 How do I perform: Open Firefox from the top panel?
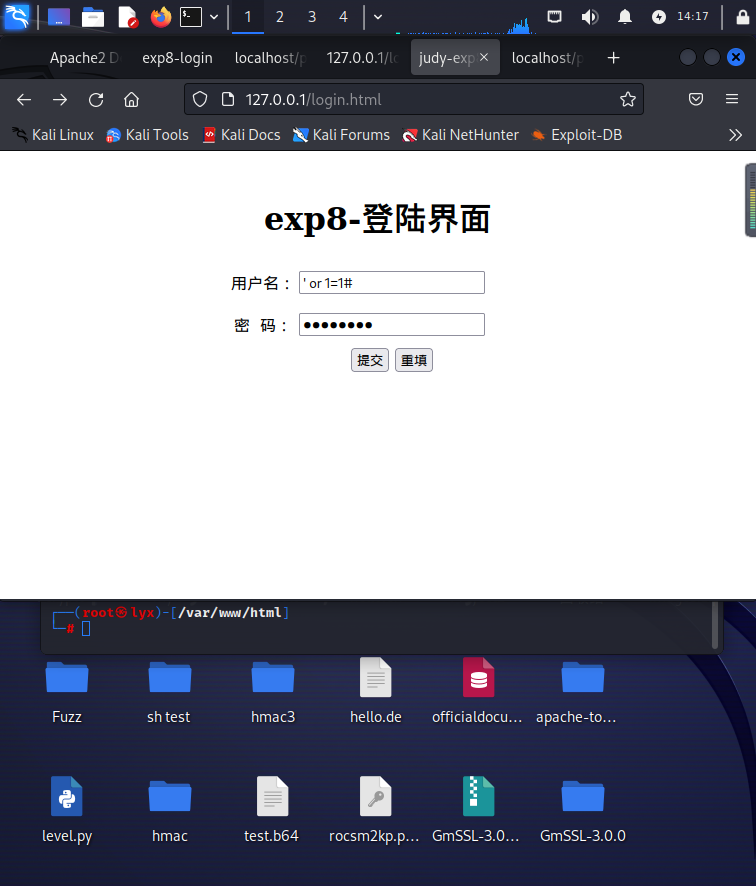(x=160, y=17)
